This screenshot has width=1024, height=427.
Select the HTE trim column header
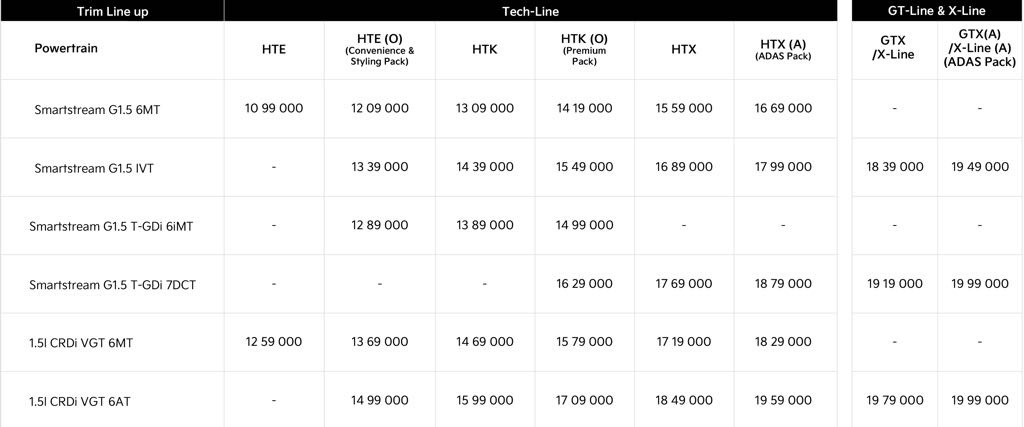coord(273,49)
